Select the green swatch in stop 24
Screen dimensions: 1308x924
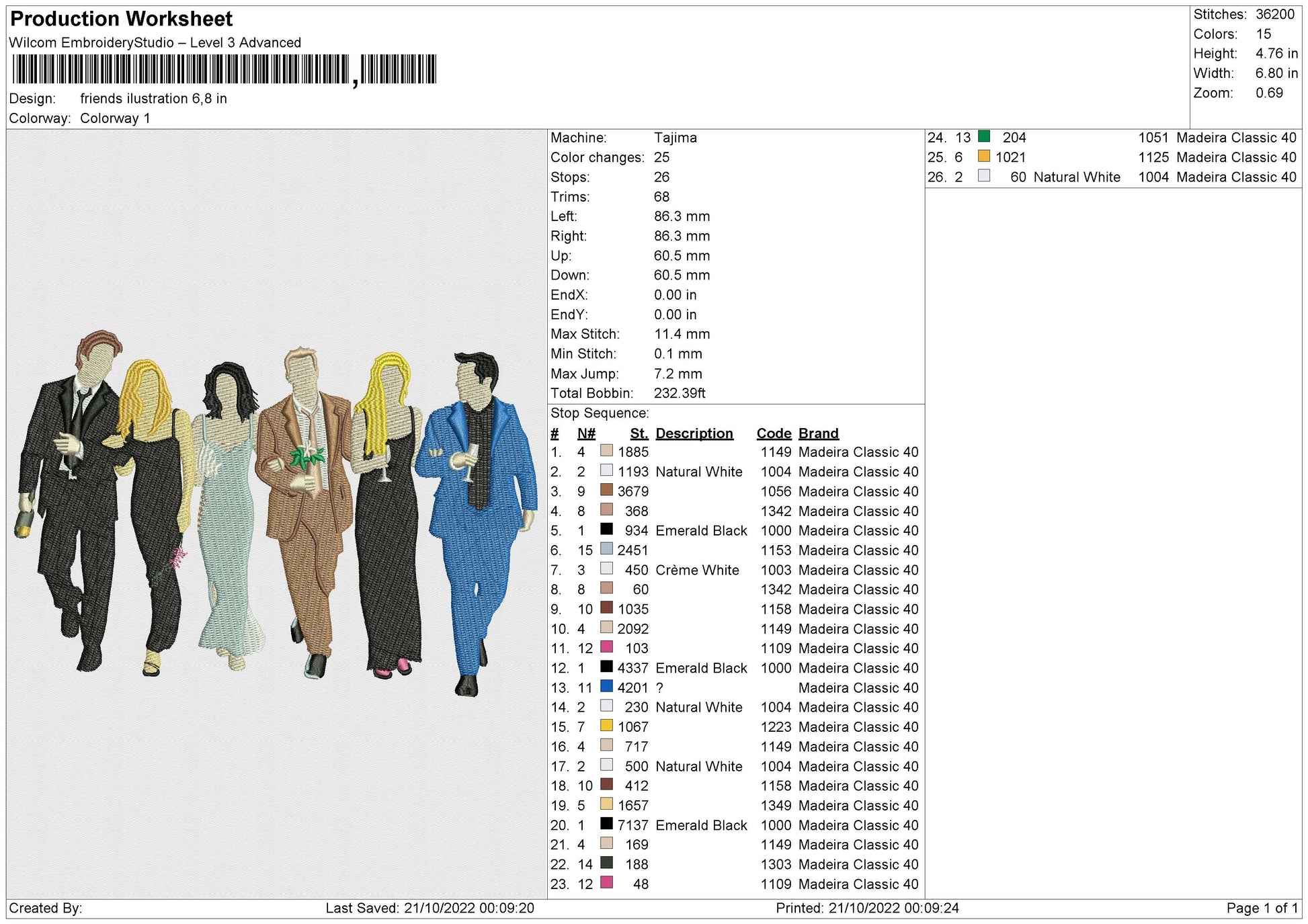click(x=984, y=136)
